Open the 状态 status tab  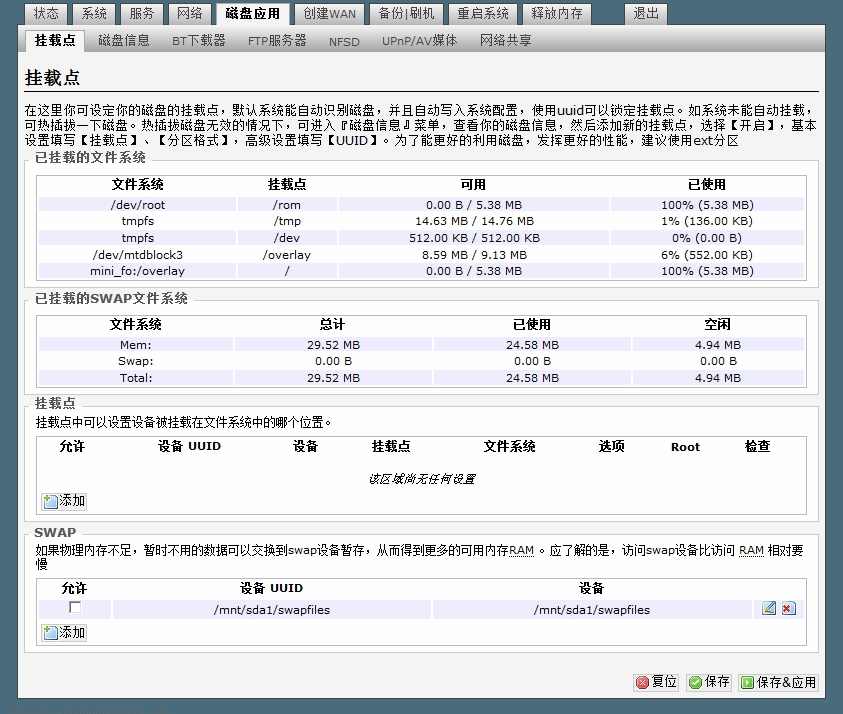point(46,13)
